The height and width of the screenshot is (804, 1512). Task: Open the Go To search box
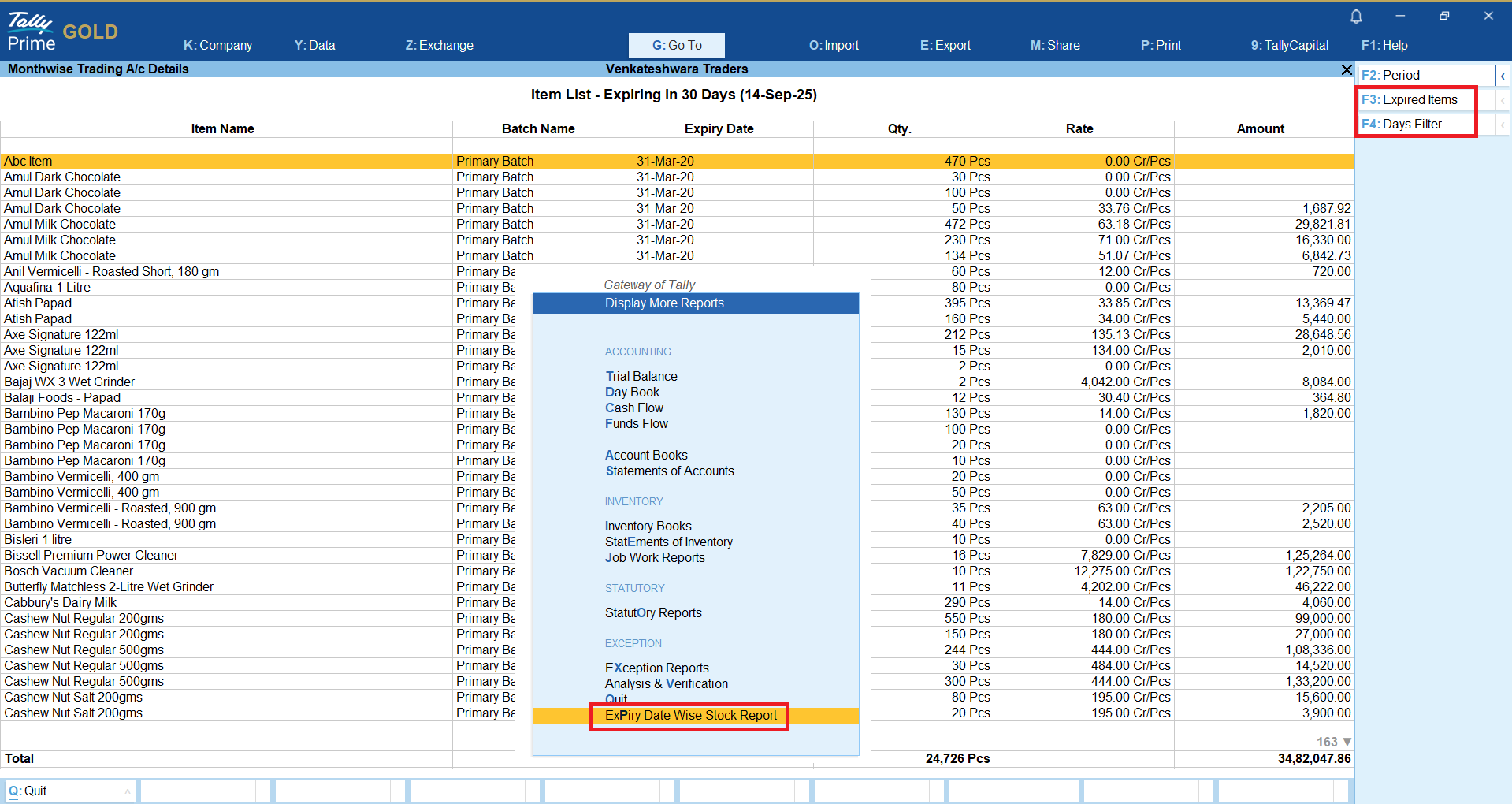tap(676, 46)
